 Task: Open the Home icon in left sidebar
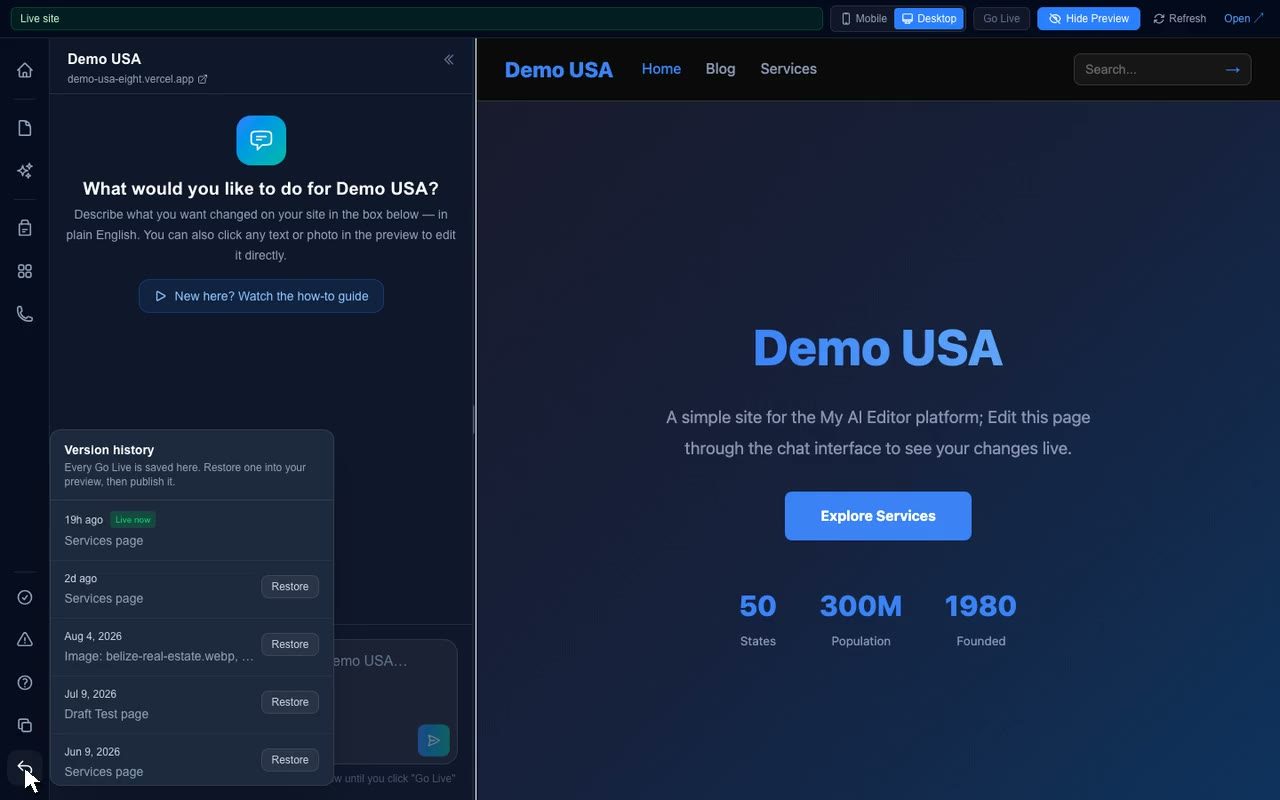pyautogui.click(x=25, y=70)
